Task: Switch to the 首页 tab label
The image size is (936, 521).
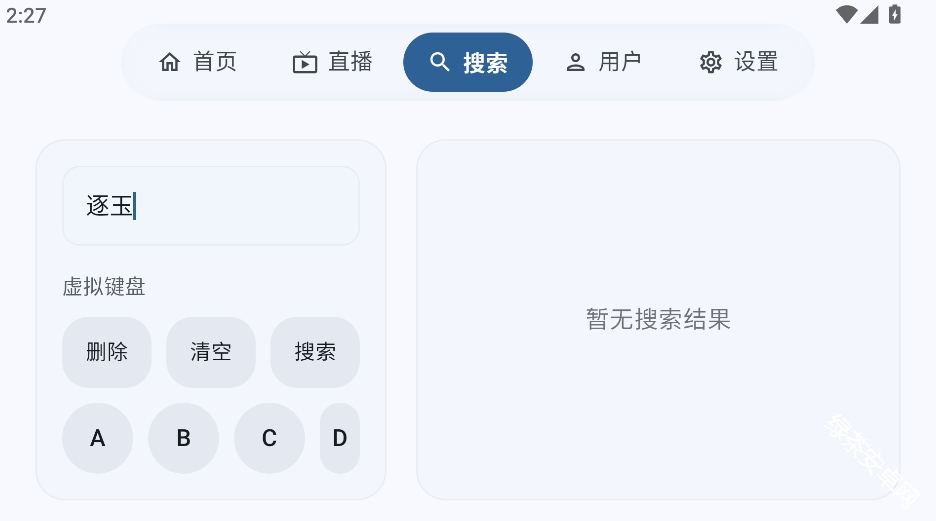Action: click(x=215, y=61)
